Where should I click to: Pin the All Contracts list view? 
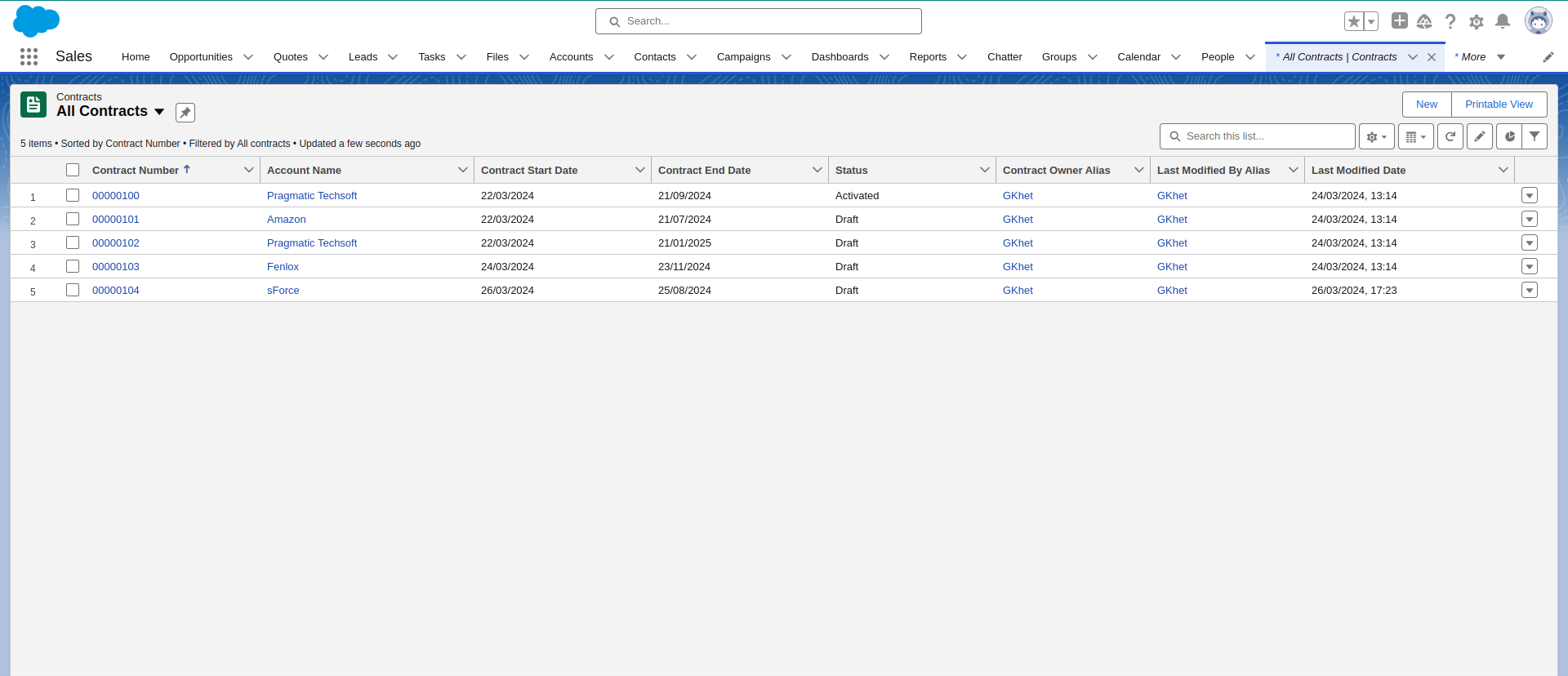185,113
